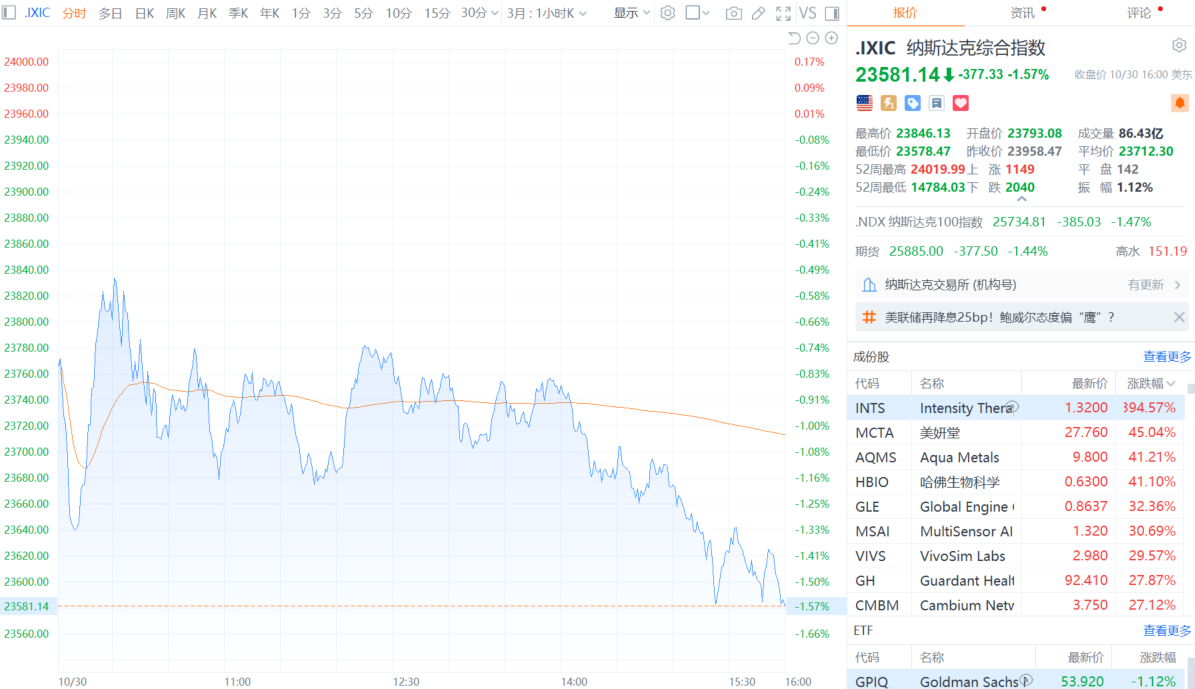Open the VS compare tool

(807, 13)
